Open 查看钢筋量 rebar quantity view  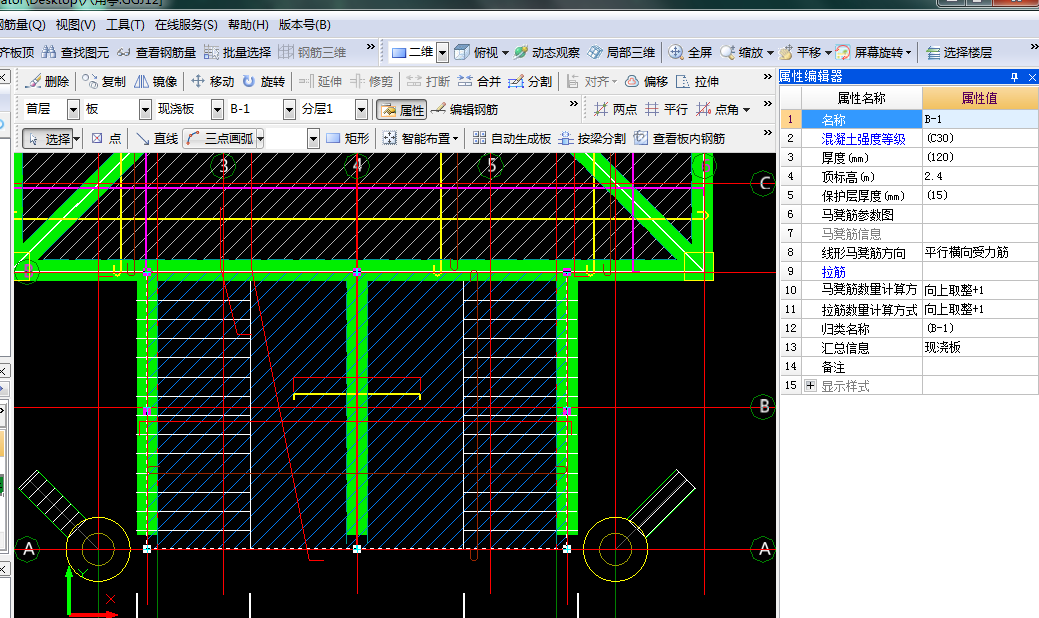pyautogui.click(x=156, y=52)
